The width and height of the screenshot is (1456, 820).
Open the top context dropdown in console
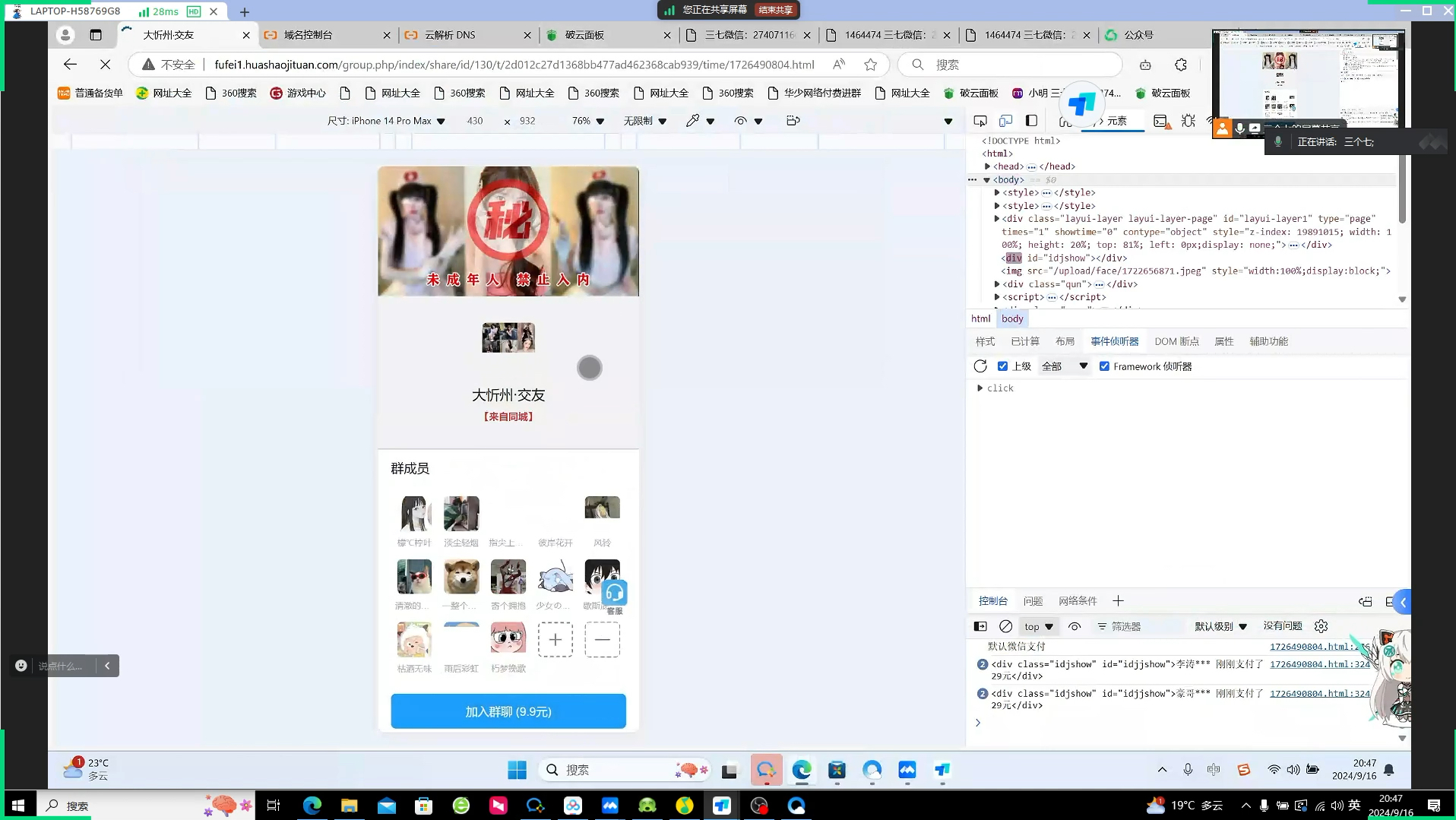[x=1038, y=626]
